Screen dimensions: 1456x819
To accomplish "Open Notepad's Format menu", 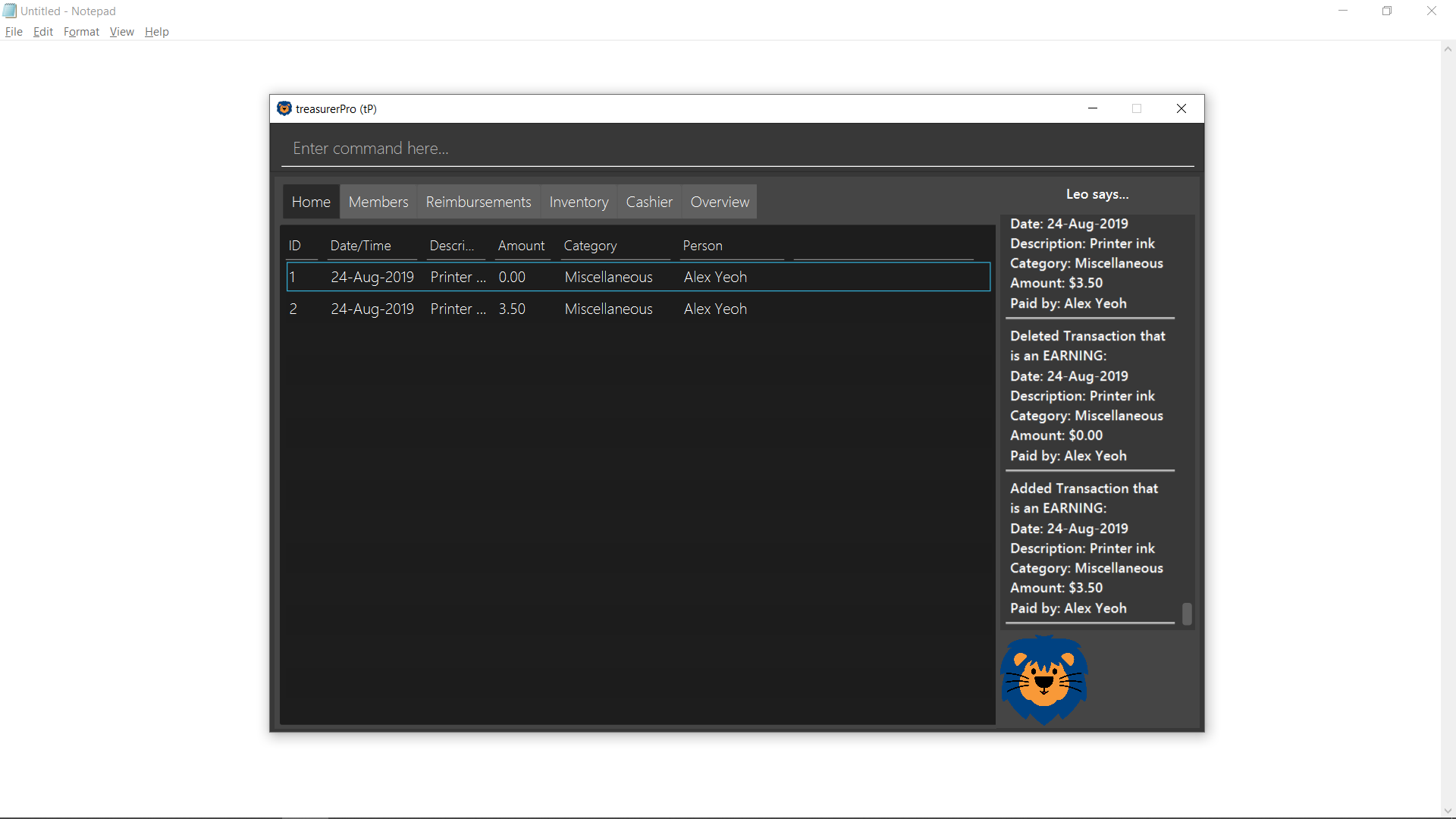I will pos(81,32).
